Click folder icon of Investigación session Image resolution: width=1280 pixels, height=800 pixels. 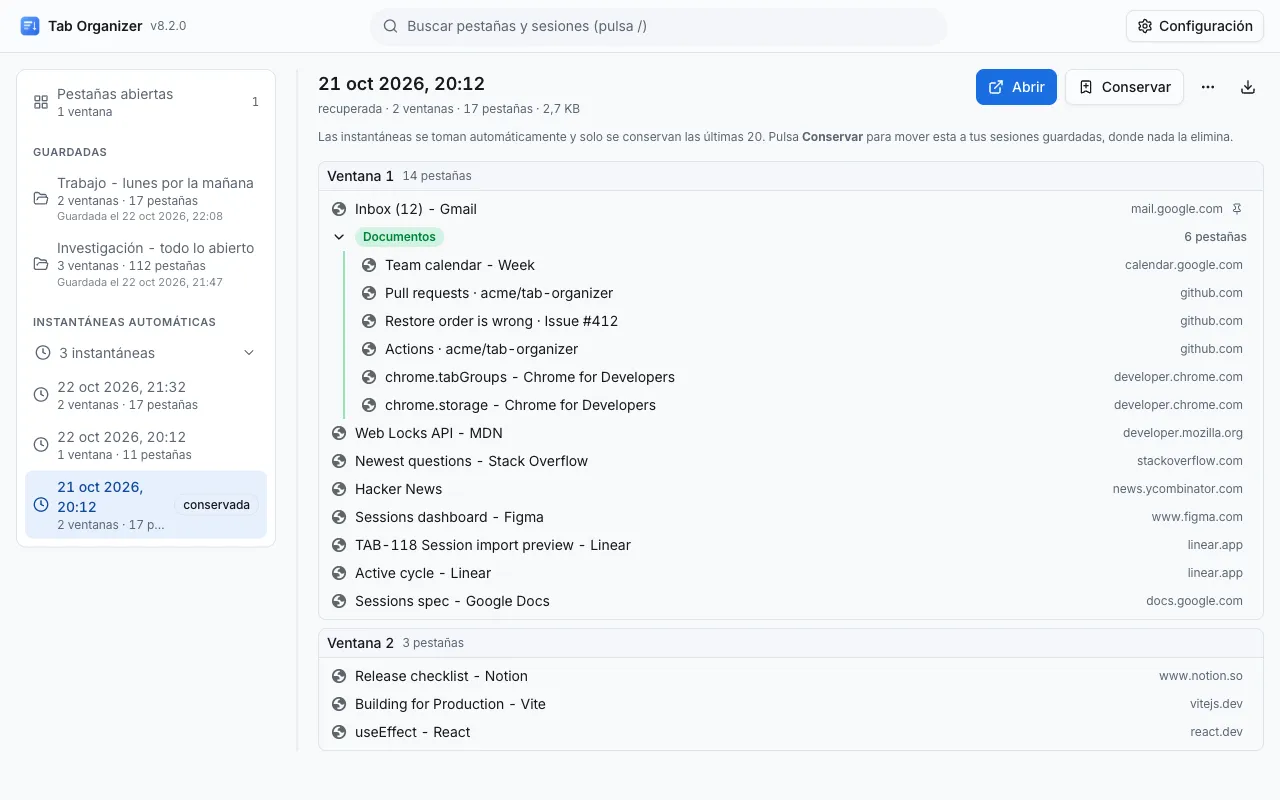(41, 264)
